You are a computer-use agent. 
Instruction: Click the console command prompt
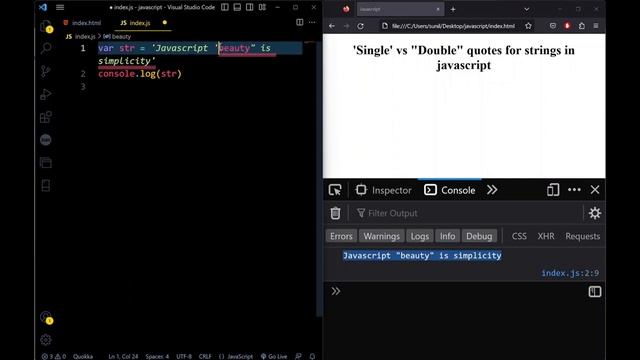[459, 291]
